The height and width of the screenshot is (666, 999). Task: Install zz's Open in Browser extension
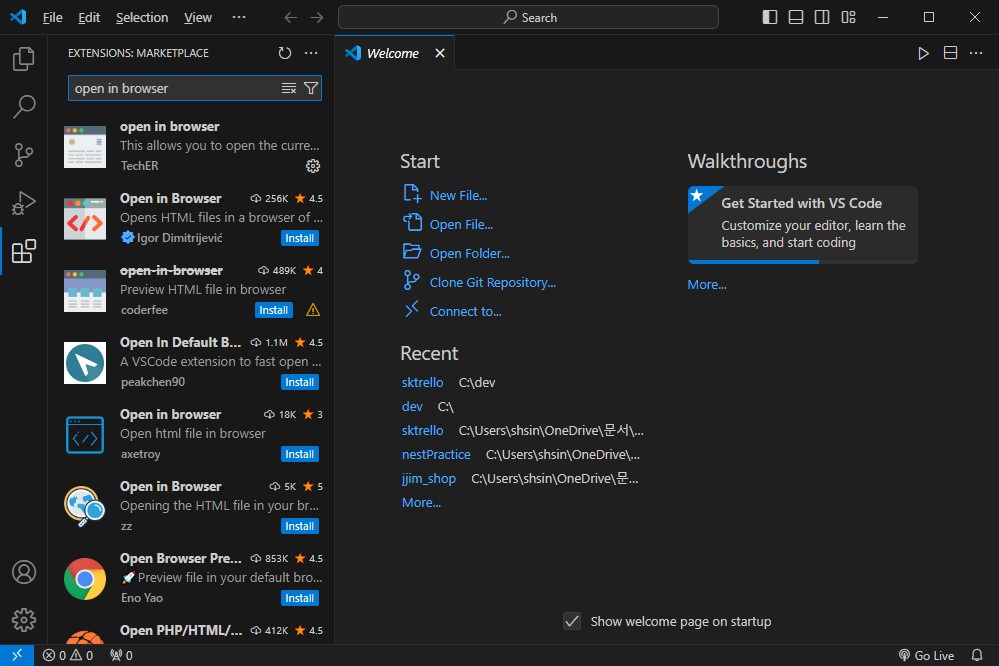(299, 526)
